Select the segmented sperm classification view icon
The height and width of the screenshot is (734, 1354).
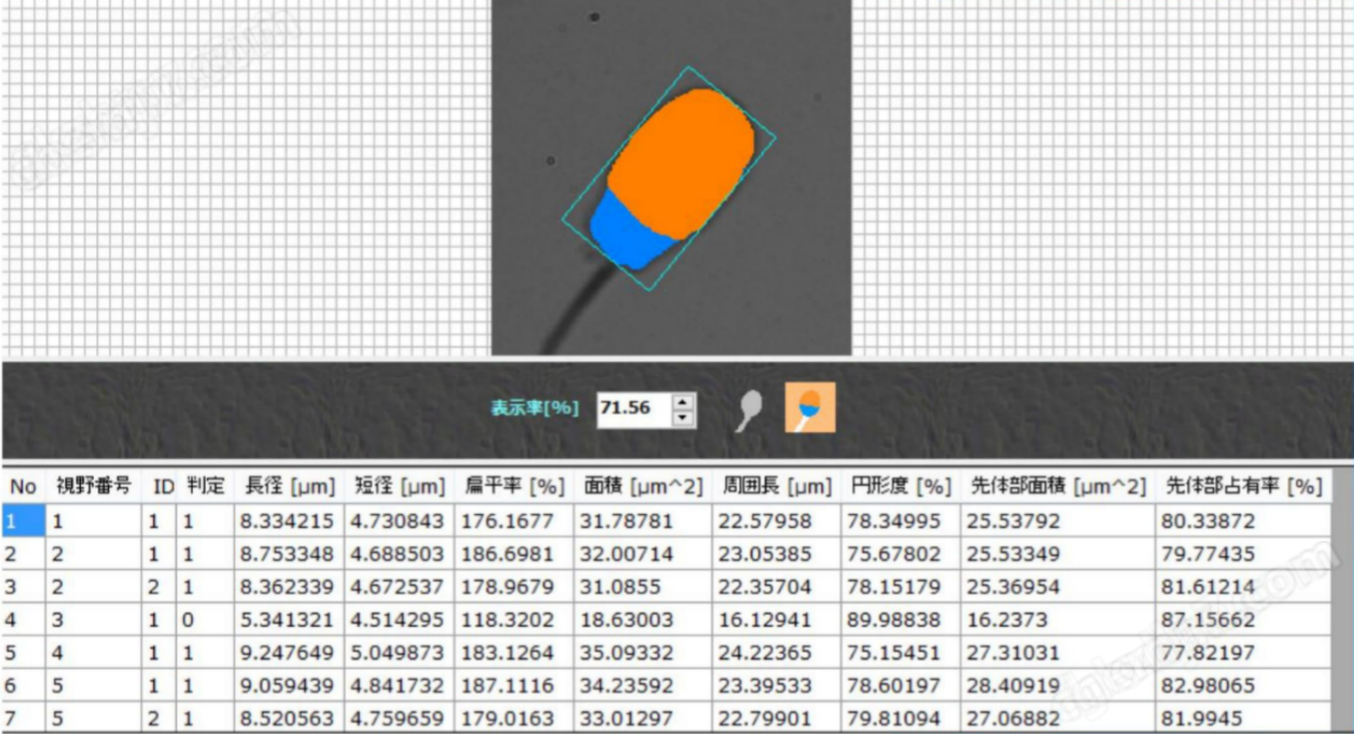[809, 406]
